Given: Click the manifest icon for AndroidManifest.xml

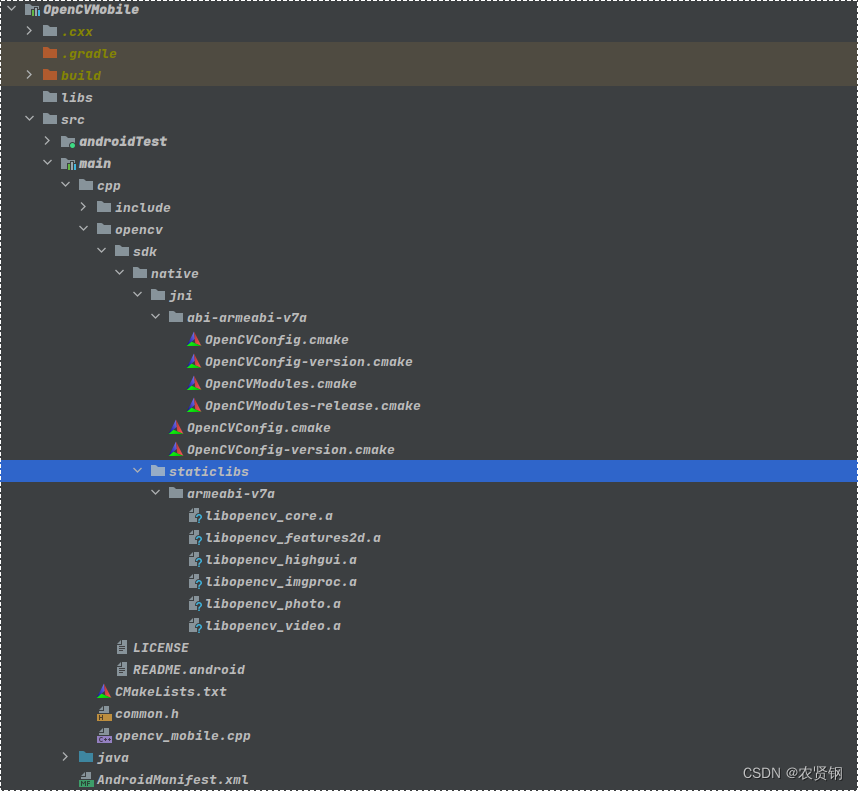Looking at the screenshot, I should tap(86, 780).
